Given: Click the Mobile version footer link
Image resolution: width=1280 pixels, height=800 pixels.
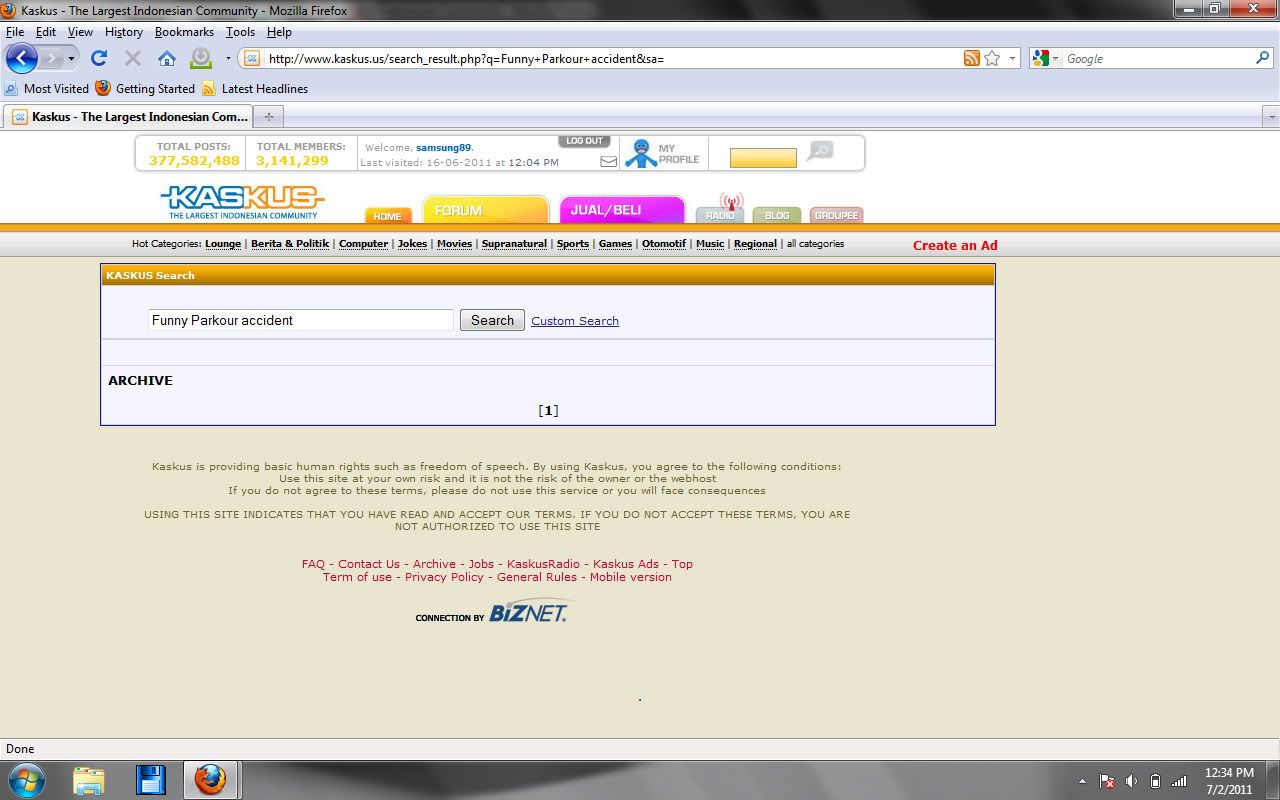Looking at the screenshot, I should [x=631, y=577].
